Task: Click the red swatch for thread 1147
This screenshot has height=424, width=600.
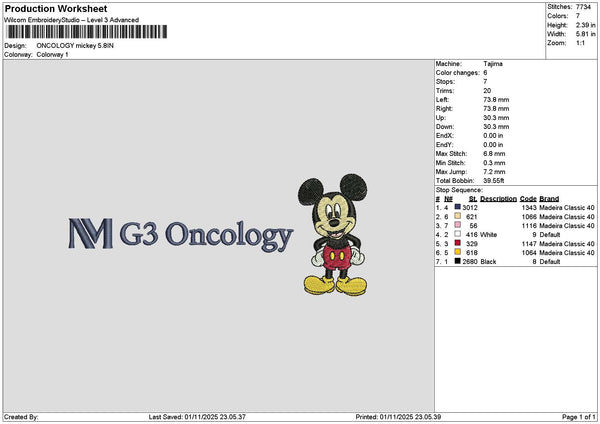Action: (457, 243)
